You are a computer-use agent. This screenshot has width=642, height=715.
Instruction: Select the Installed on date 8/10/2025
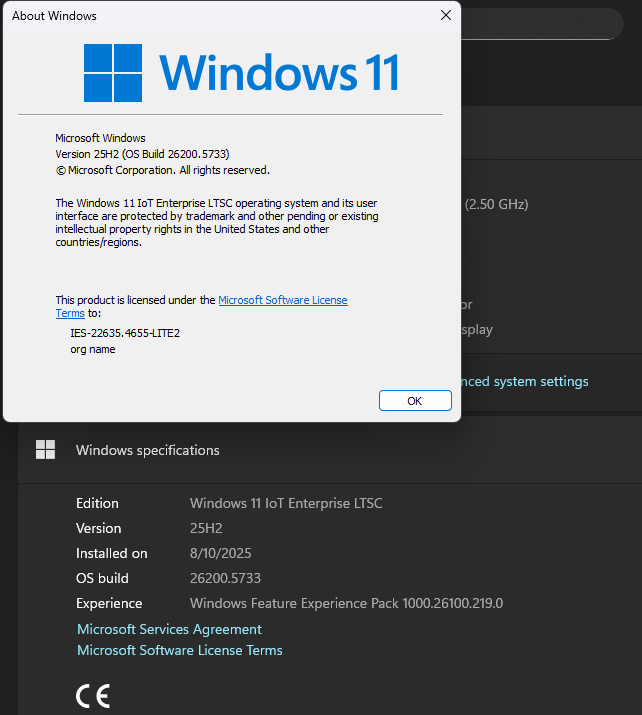[x=221, y=553]
